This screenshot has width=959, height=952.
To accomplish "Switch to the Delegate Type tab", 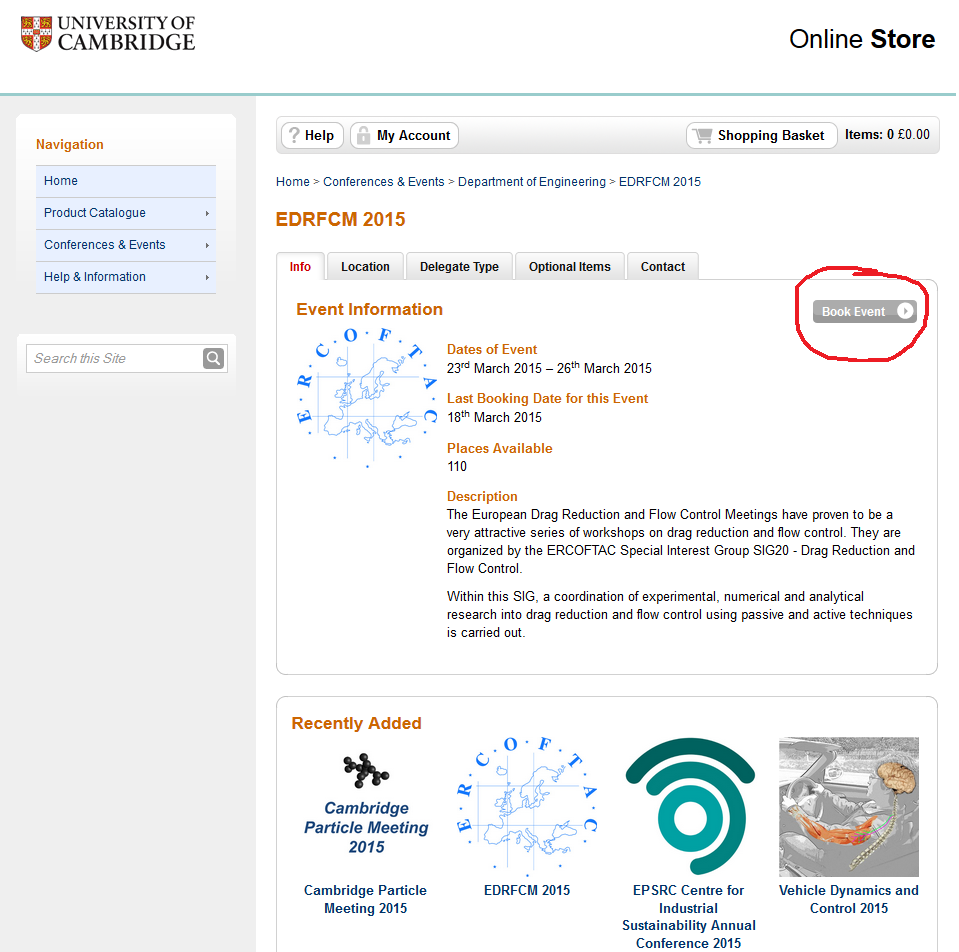I will coord(459,267).
